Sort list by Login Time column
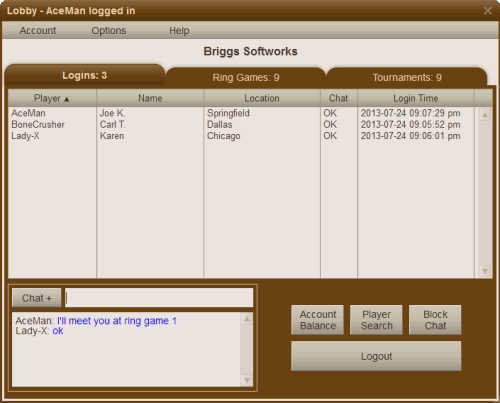This screenshot has width=500, height=403. (x=416, y=98)
